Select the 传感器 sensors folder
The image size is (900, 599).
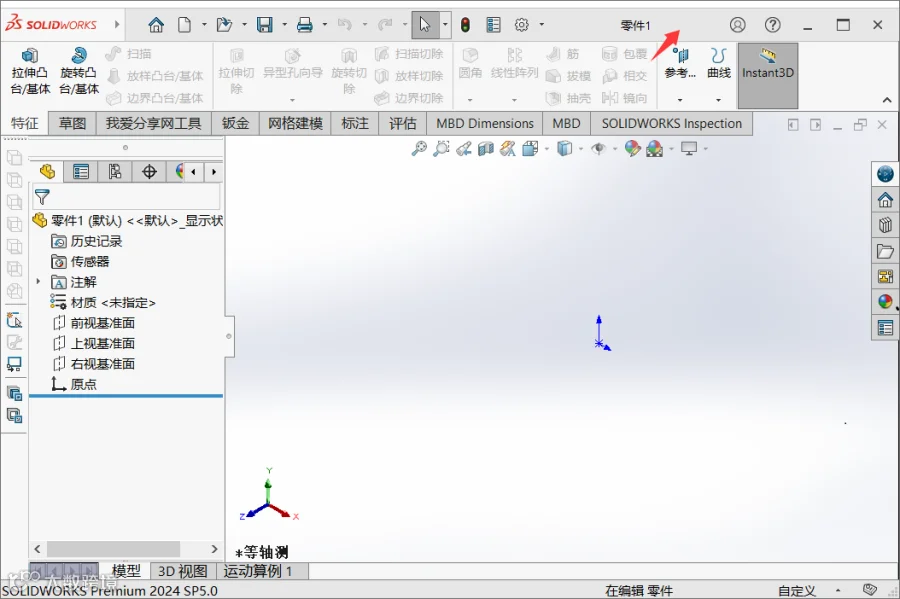pyautogui.click(x=80, y=262)
